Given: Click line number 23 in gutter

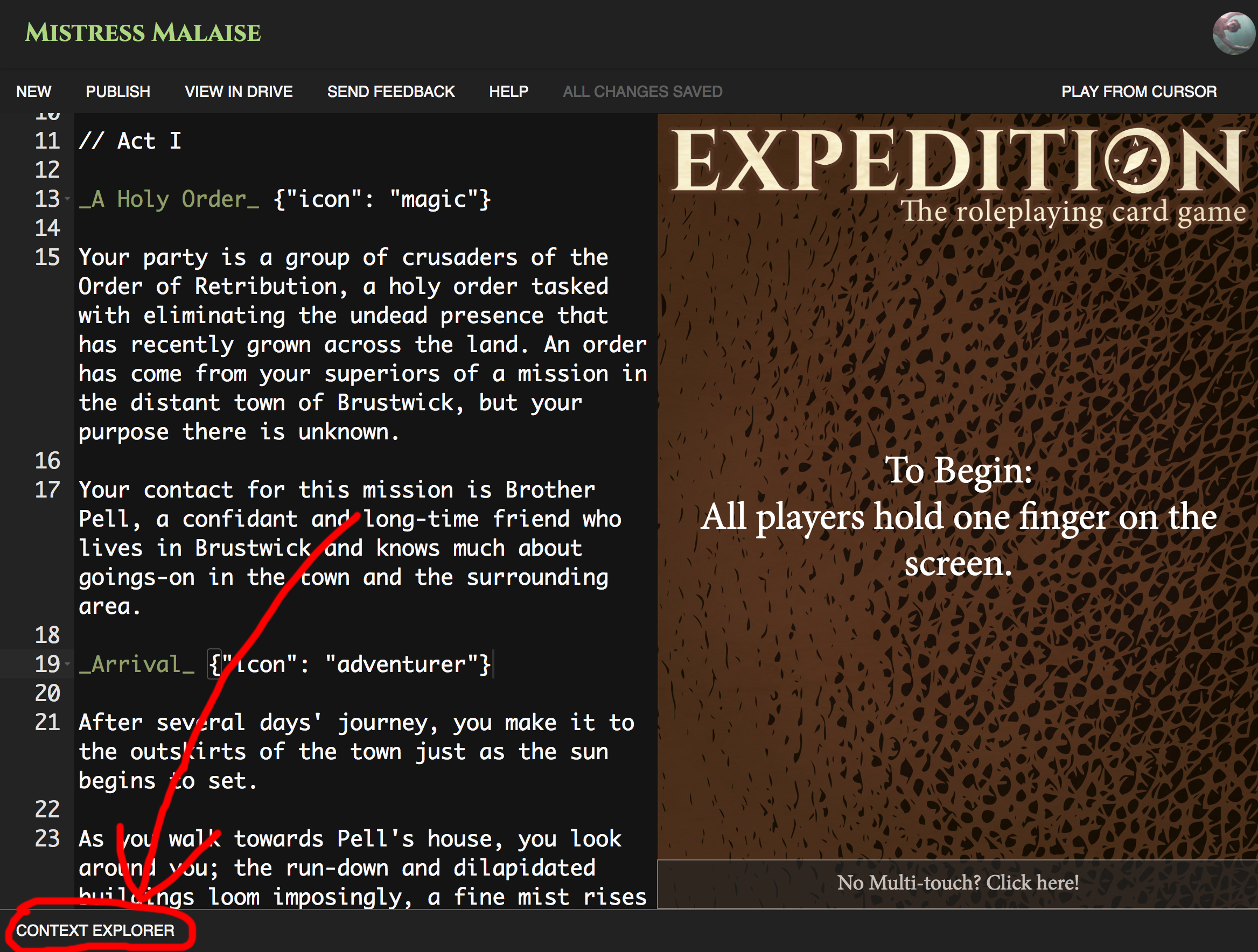Looking at the screenshot, I should pos(47,839).
